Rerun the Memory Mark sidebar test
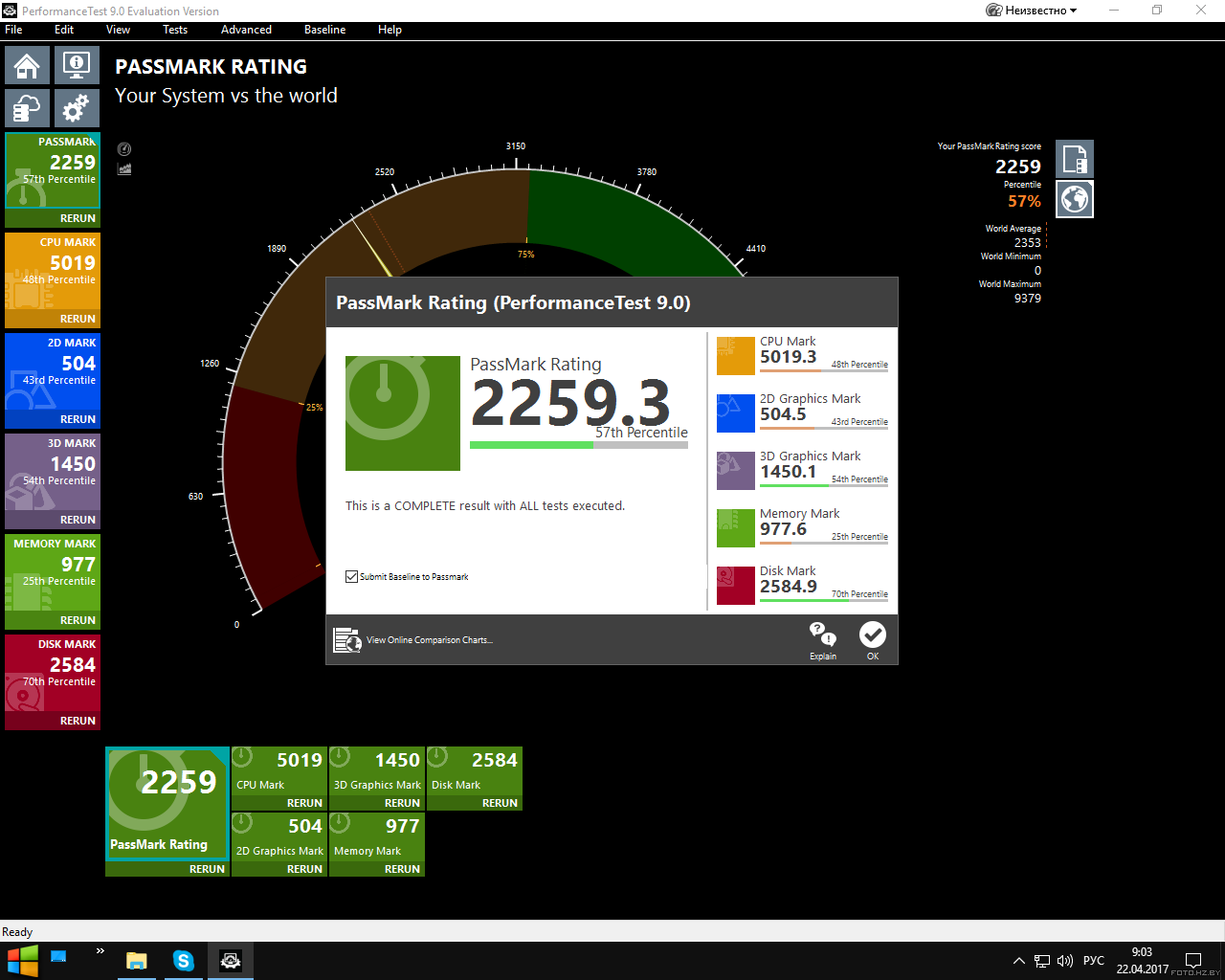Image resolution: width=1225 pixels, height=980 pixels. coord(78,620)
